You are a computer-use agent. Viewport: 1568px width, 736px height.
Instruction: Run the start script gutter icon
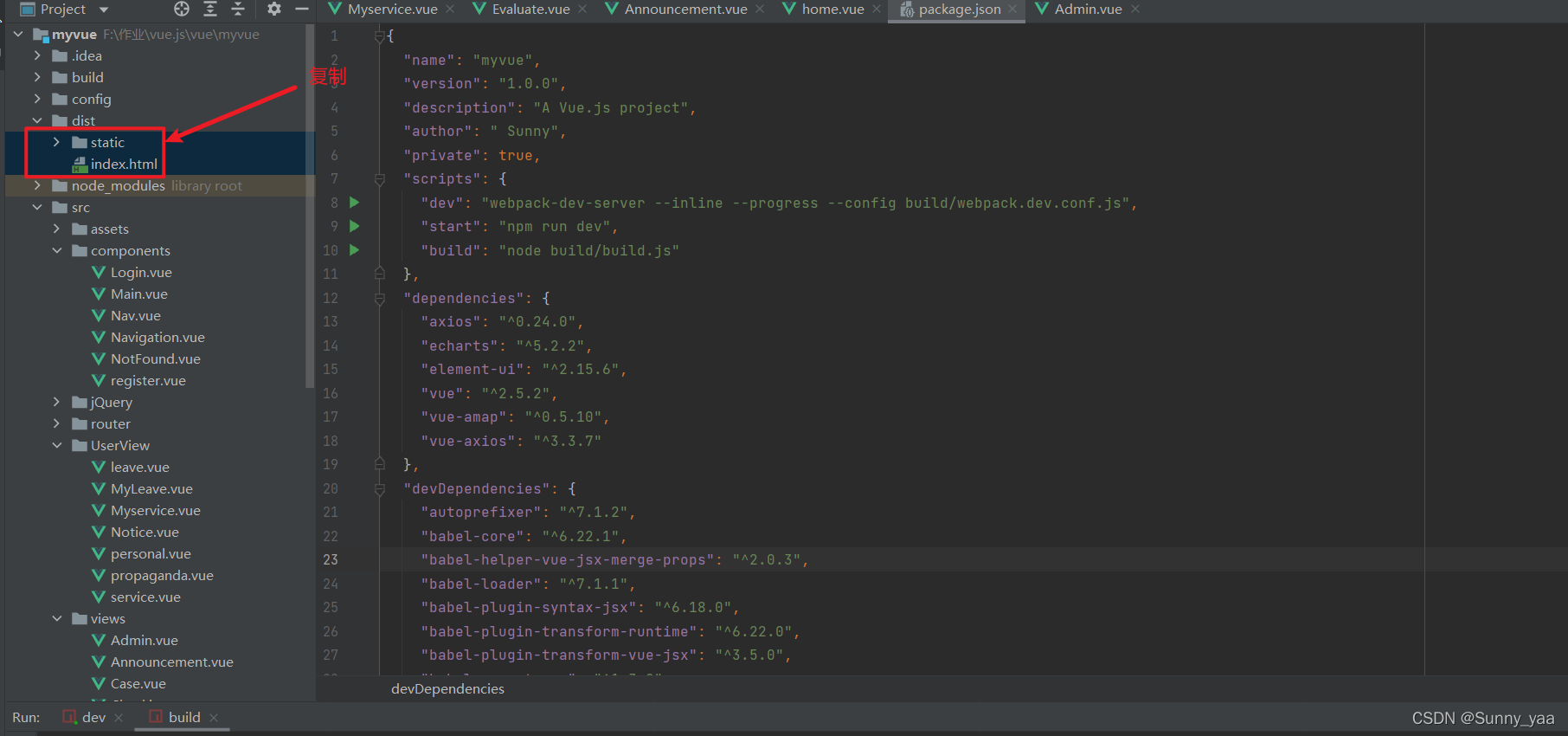[x=354, y=226]
